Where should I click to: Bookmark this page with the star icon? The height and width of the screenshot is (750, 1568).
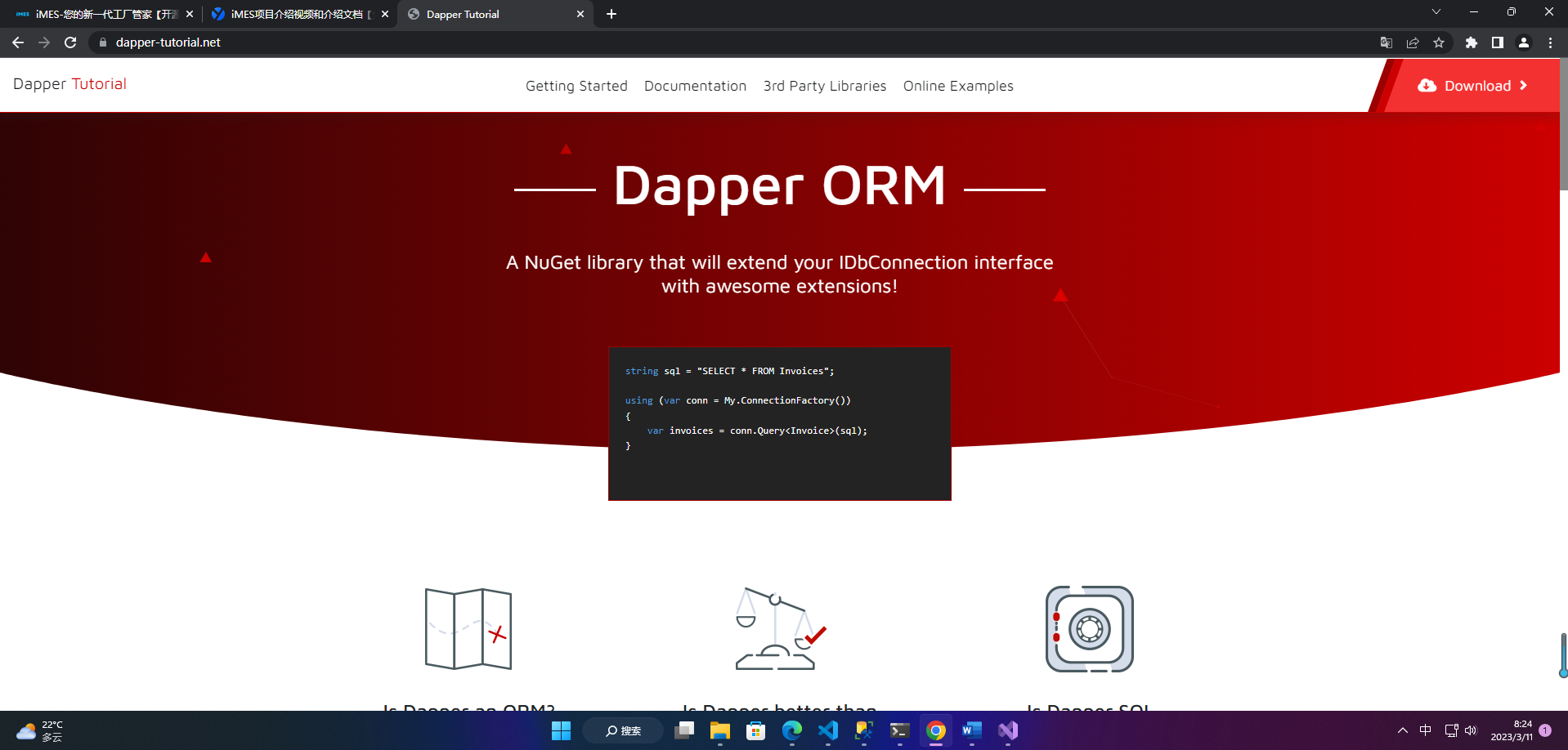[1439, 42]
